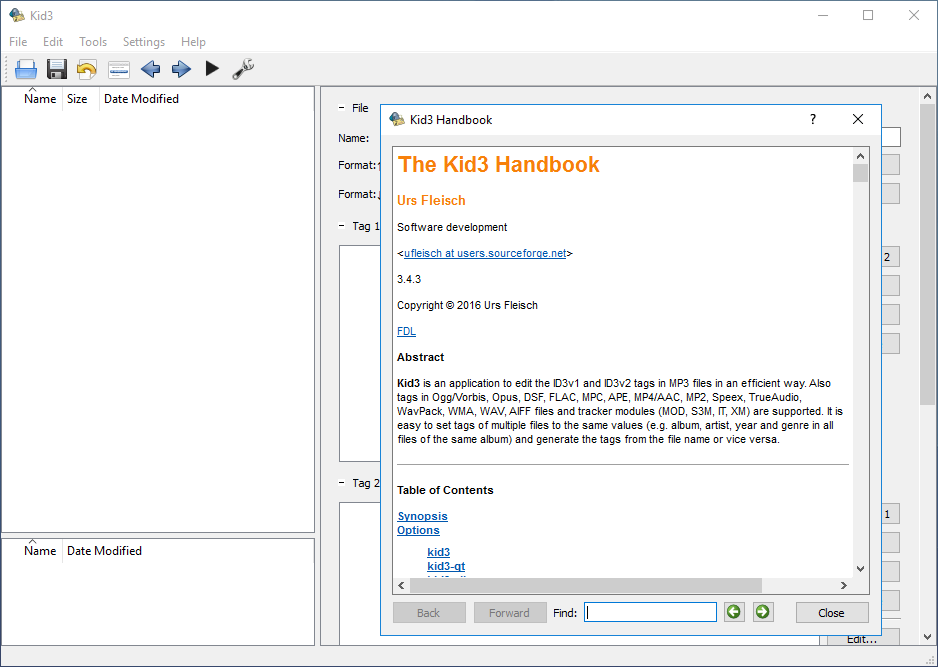Click the 'Table of Contents' heading
This screenshot has width=938, height=667.
445,490
